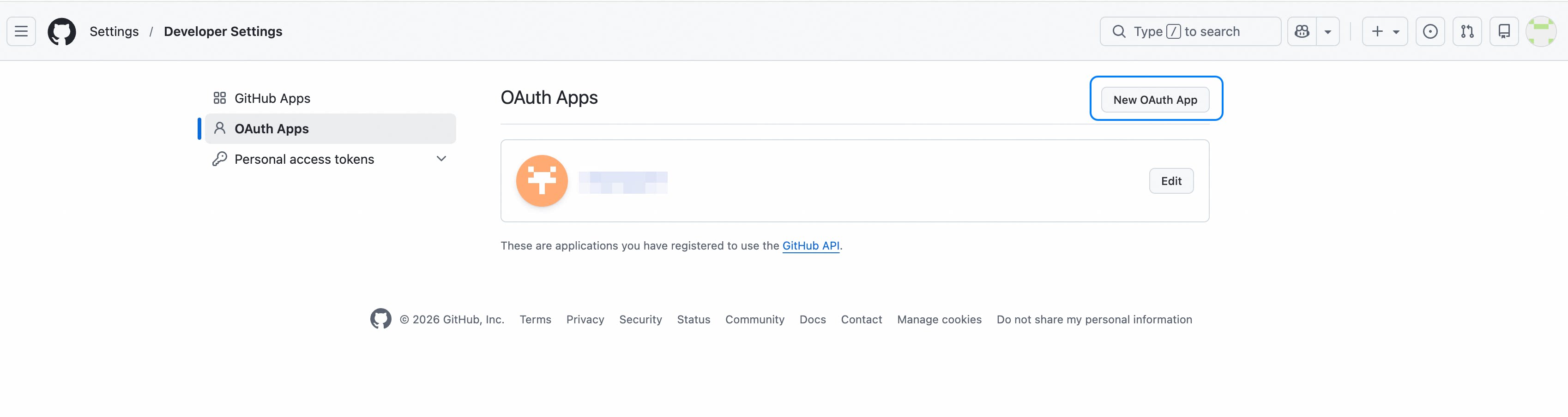Image resolution: width=1568 pixels, height=417 pixels.
Task: Open Privacy link in footer
Action: click(585, 319)
